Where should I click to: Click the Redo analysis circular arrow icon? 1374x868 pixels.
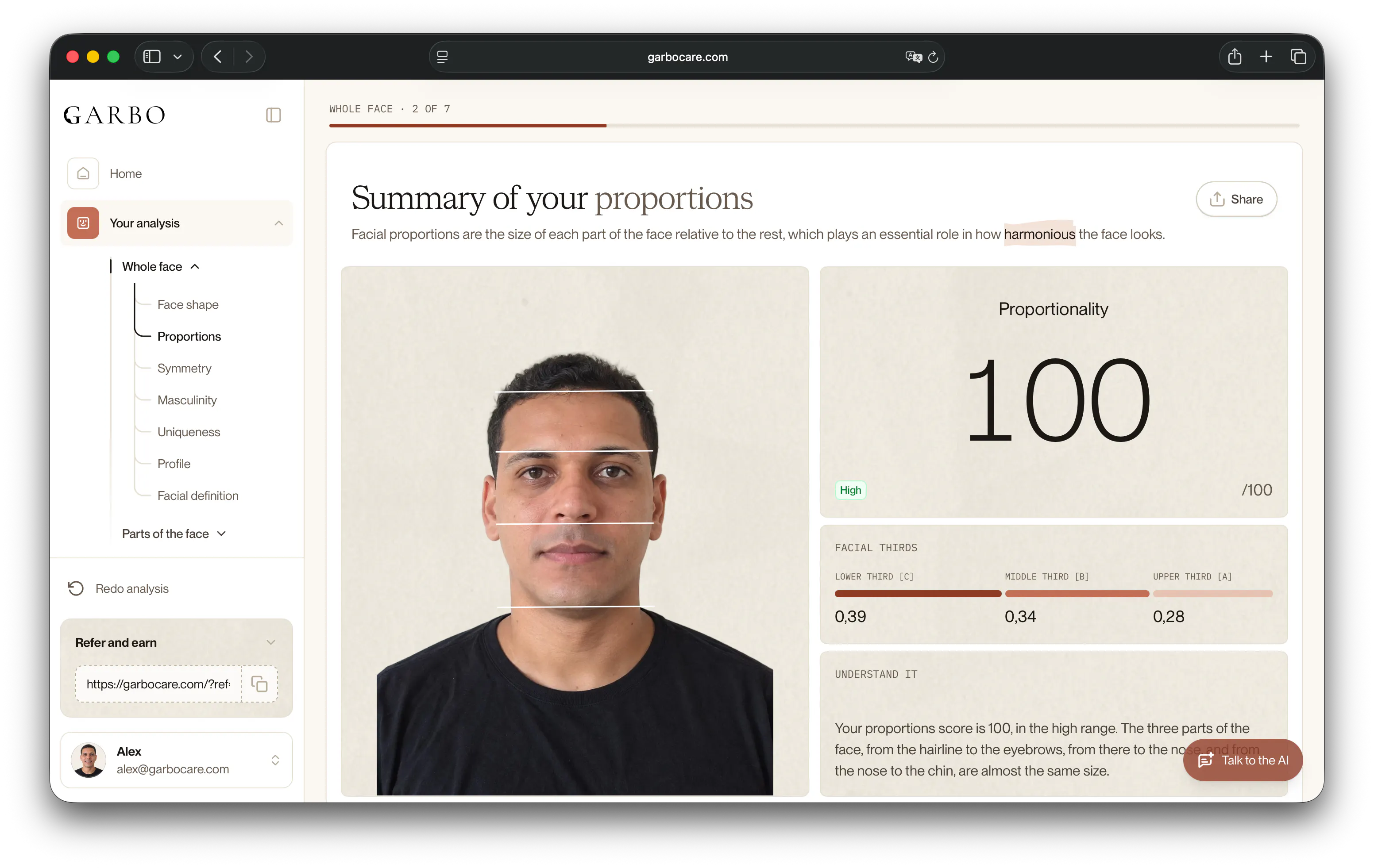76,588
